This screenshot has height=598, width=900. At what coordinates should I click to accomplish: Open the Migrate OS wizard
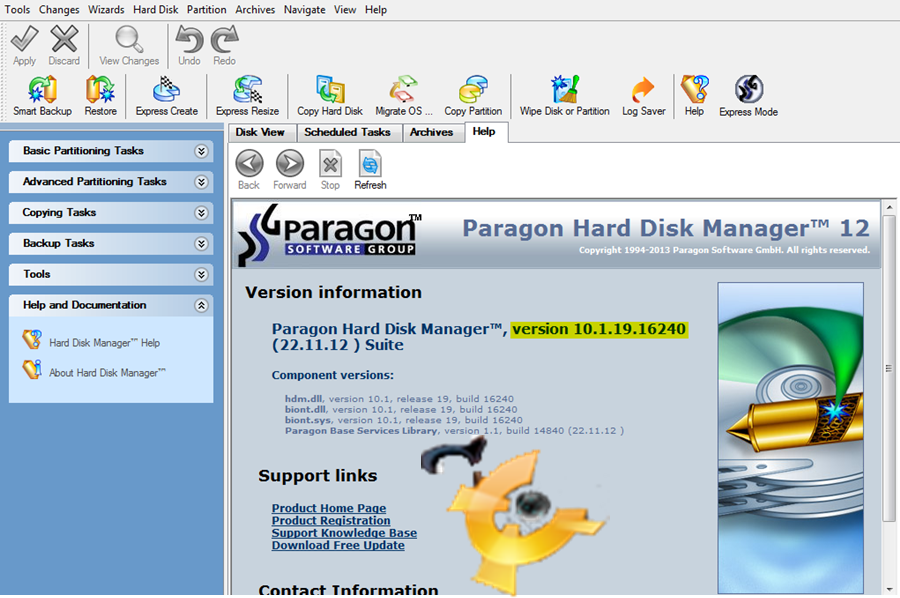[404, 92]
